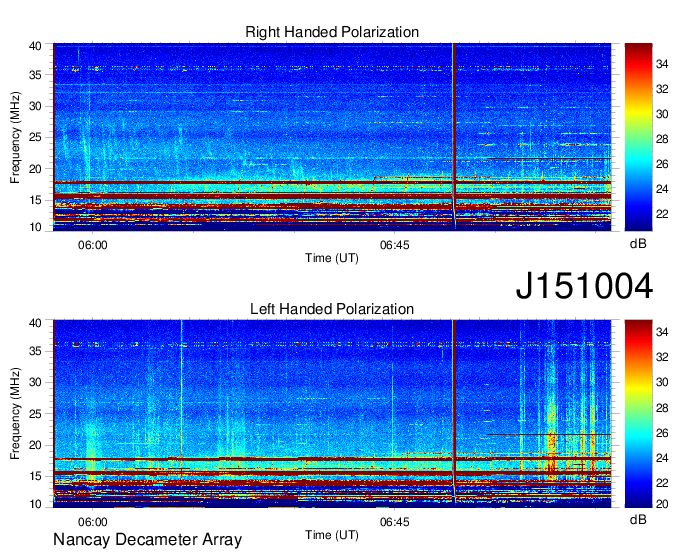The width and height of the screenshot is (680, 552).
Task: Click the top panel Time (UT) axis label
Action: pyautogui.click(x=332, y=258)
